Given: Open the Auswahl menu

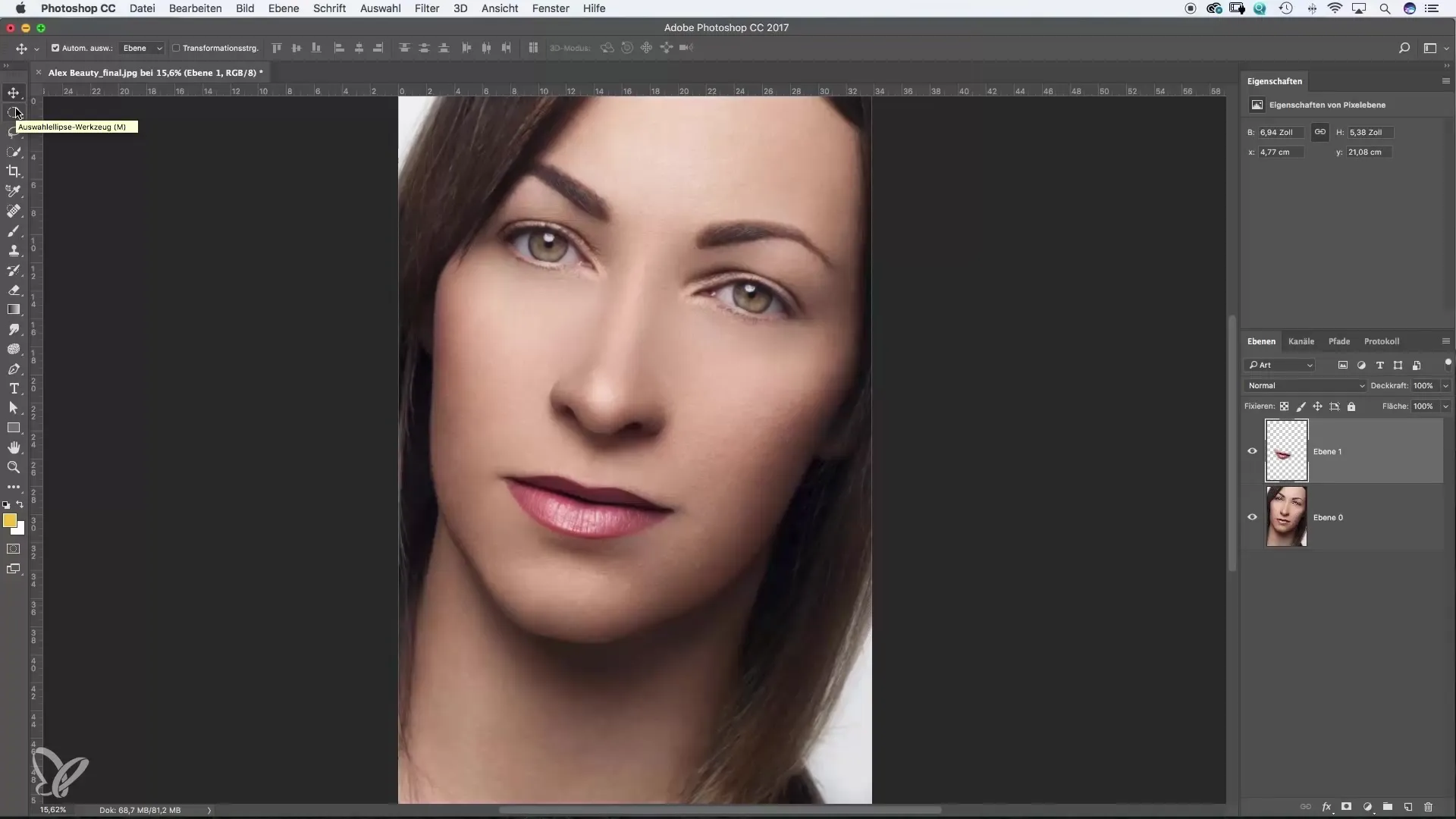Looking at the screenshot, I should point(380,8).
